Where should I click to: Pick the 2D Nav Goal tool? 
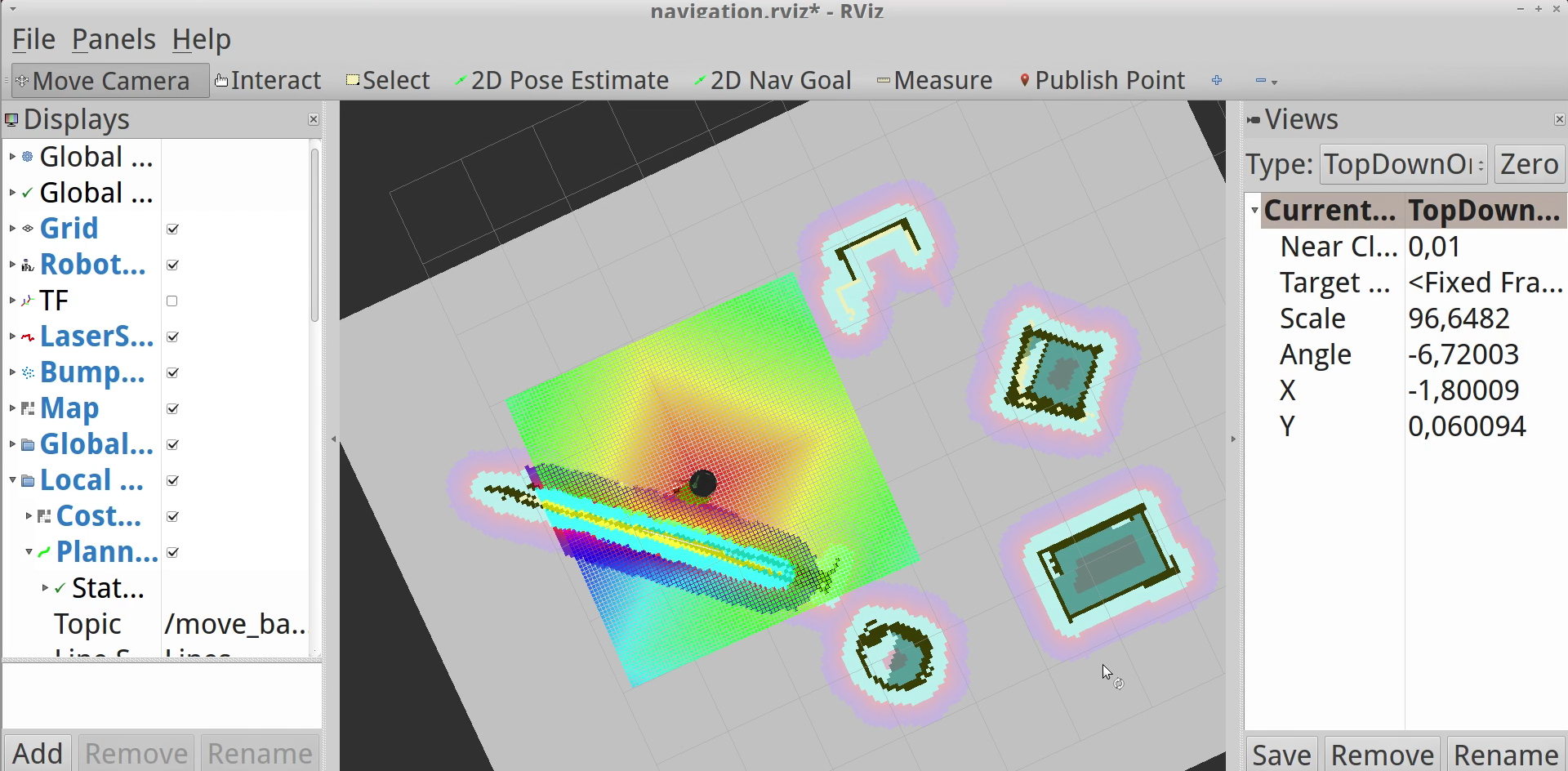tap(773, 81)
